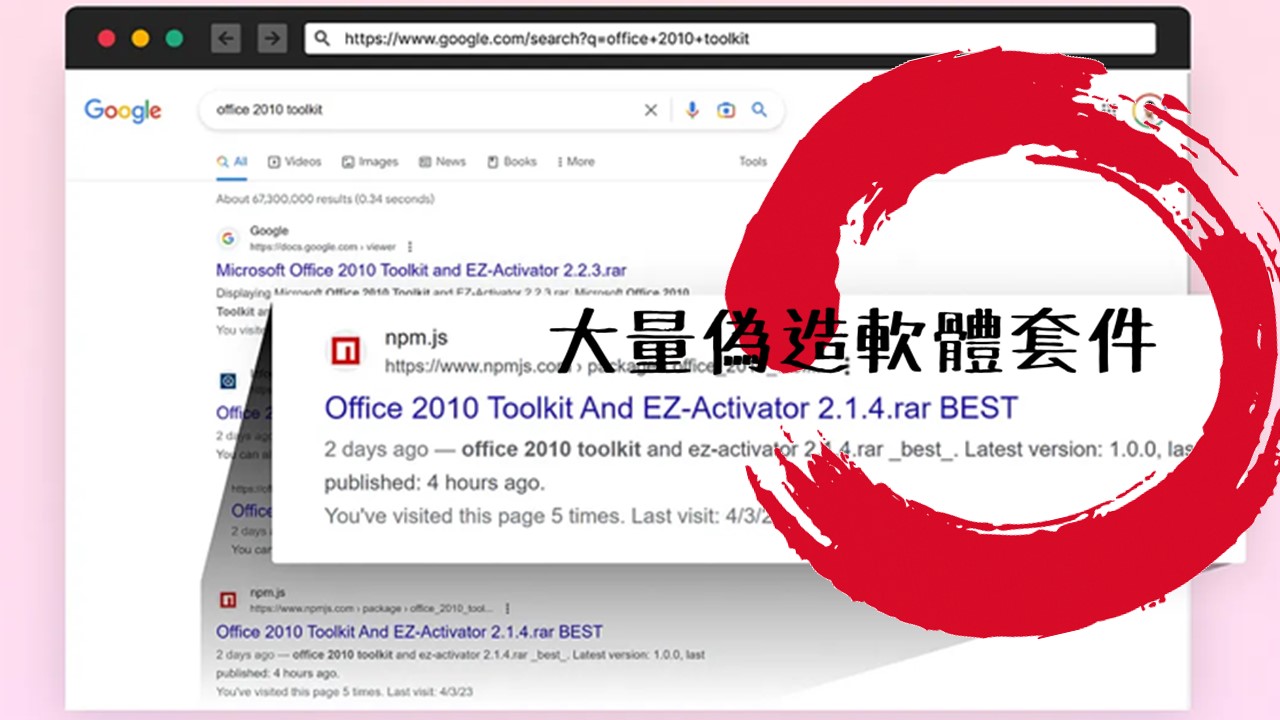Click the small npm.js favicon in bottom result
The width and height of the screenshot is (1280, 720).
tap(228, 599)
